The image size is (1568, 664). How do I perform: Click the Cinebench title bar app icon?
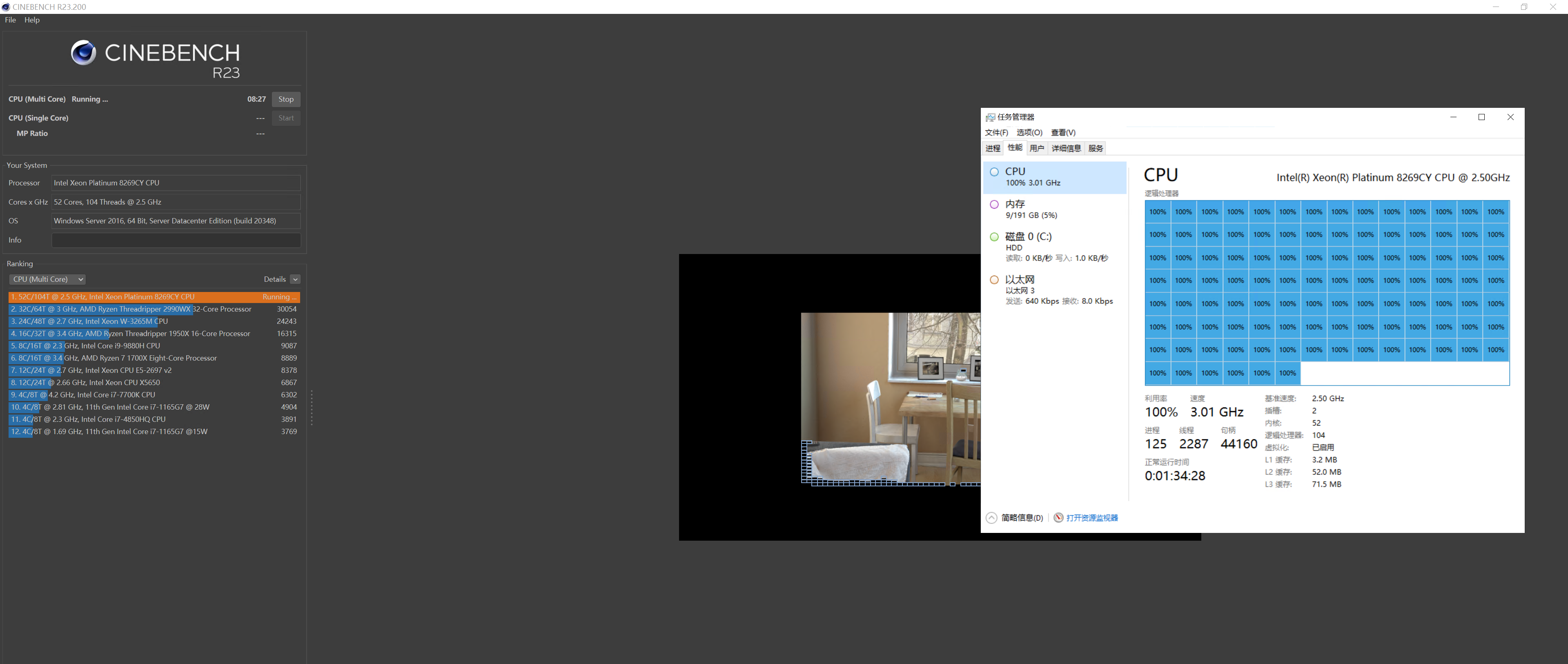6,7
